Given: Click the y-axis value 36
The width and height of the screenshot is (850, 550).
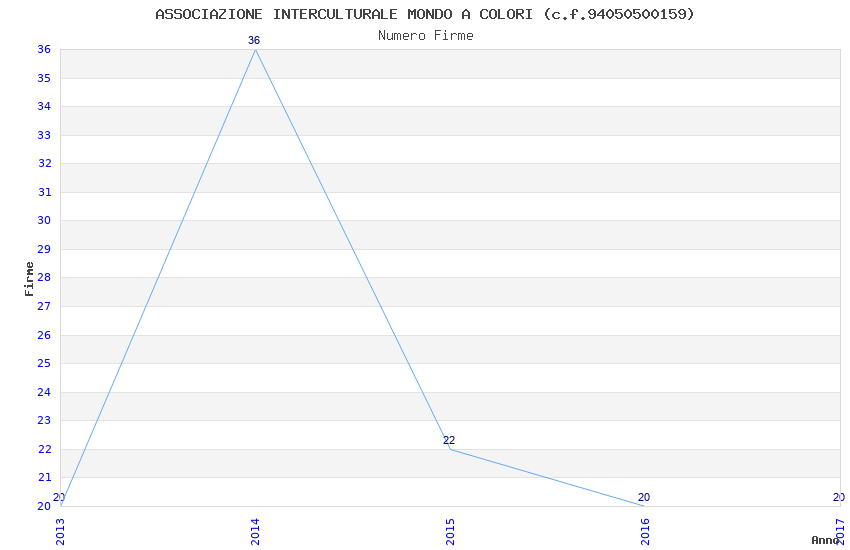Looking at the screenshot, I should coord(44,49).
